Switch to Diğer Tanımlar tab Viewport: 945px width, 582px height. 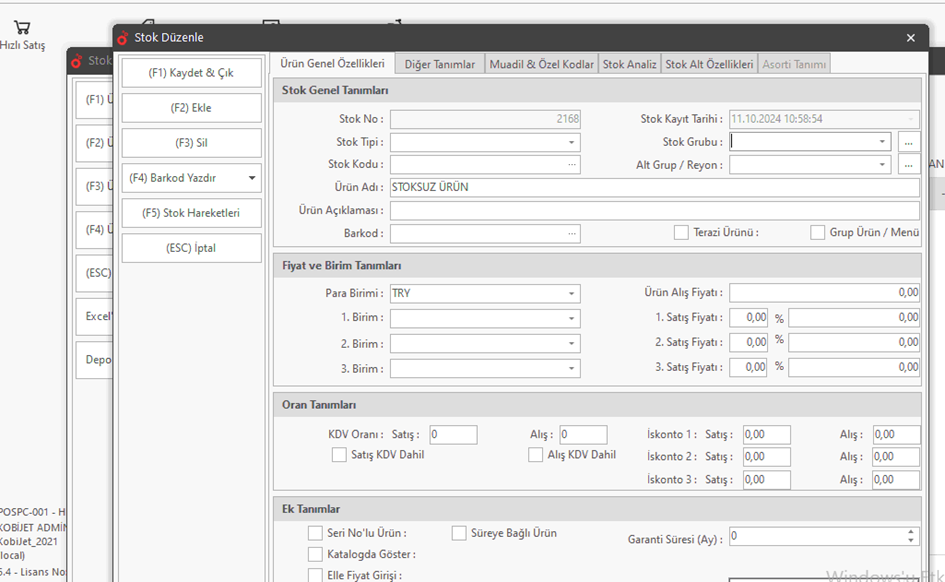[439, 64]
